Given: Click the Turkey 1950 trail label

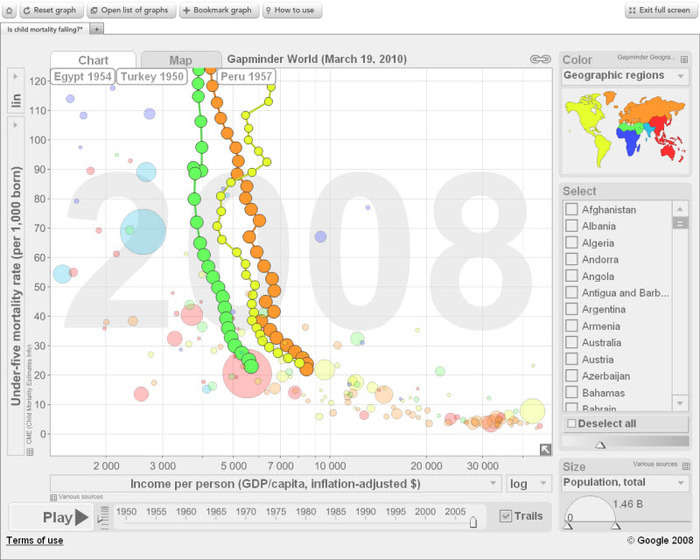Looking at the screenshot, I should [152, 76].
